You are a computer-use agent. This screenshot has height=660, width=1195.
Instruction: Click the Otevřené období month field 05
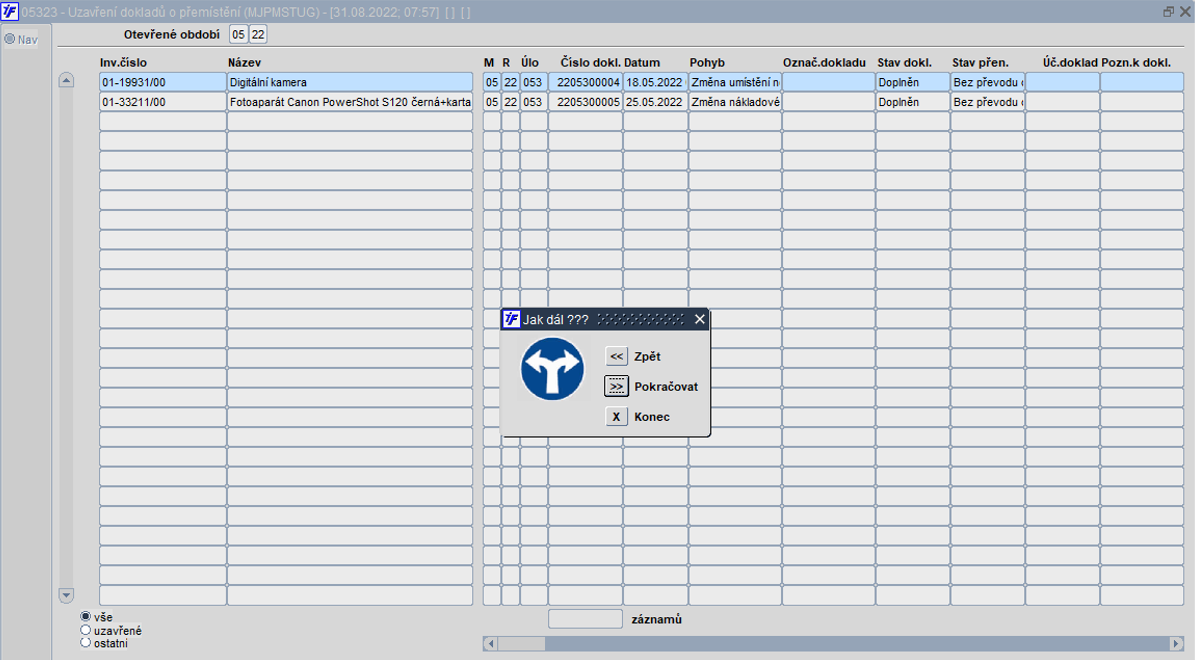[239, 34]
